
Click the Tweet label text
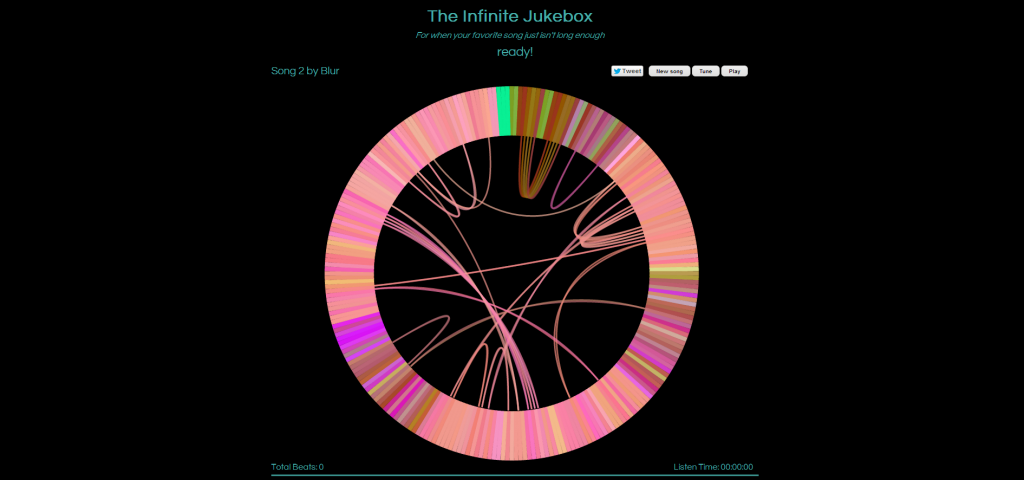(632, 71)
